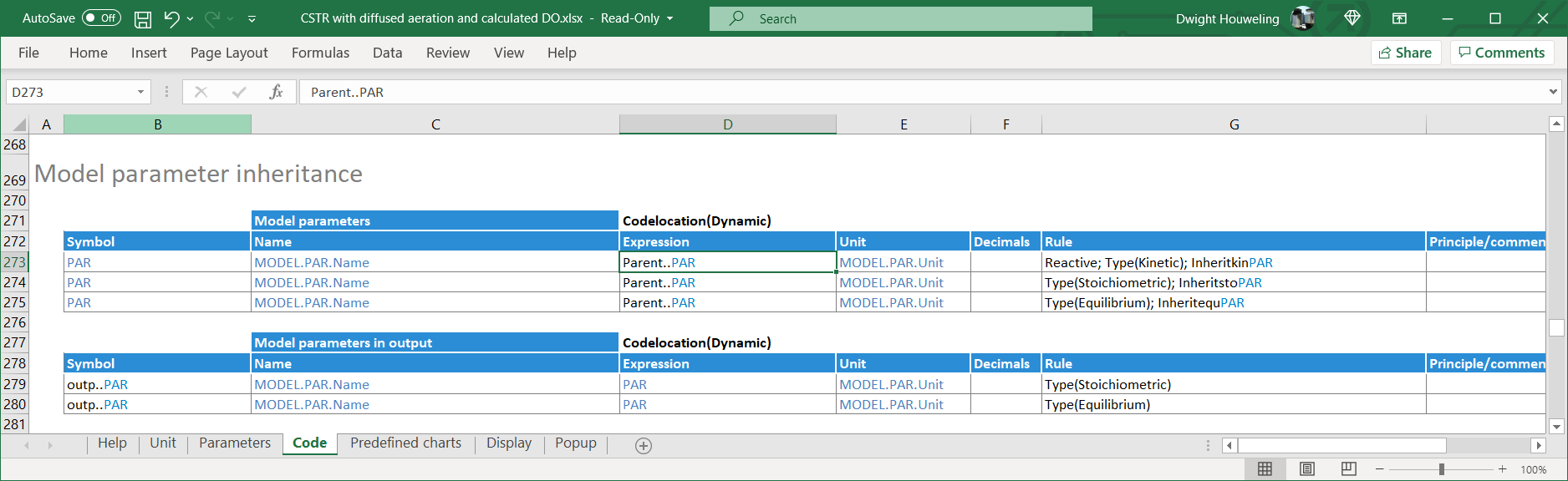This screenshot has height=481, width=1568.
Task: Add a new sheet with plus icon
Action: pos(643,446)
